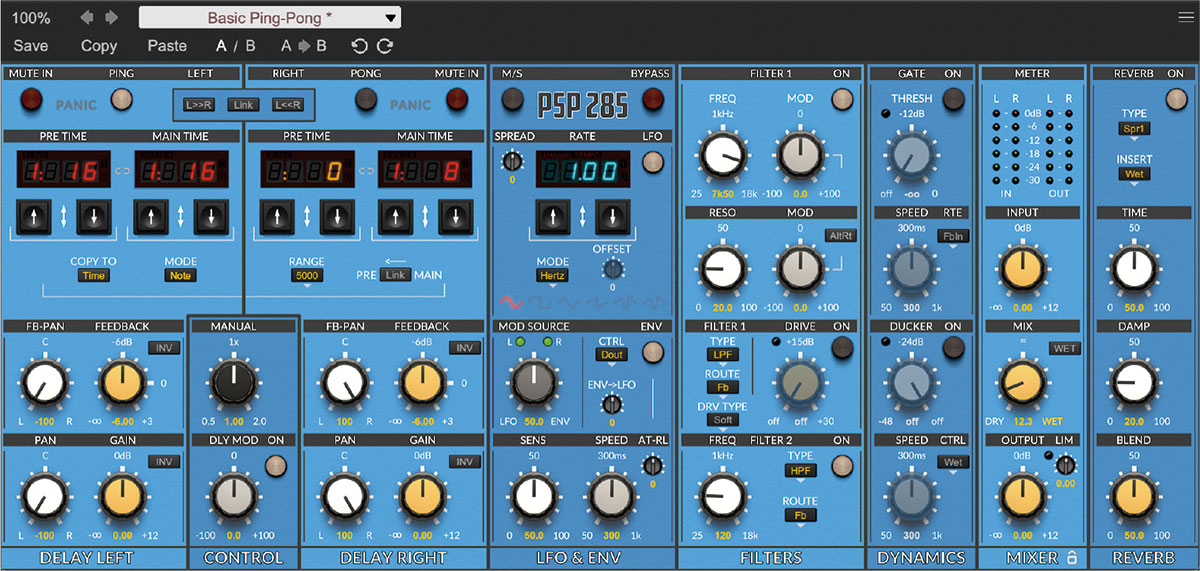
Task: Go to the next preset arrow
Action: click(111, 18)
